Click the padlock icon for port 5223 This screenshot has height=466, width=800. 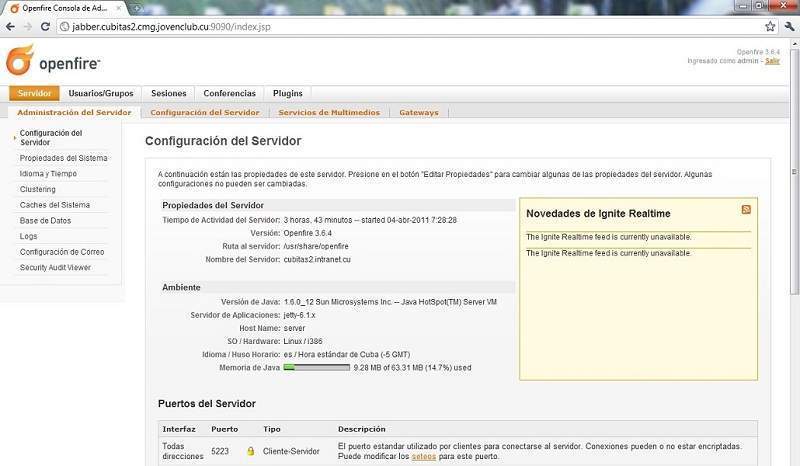pyautogui.click(x=250, y=452)
